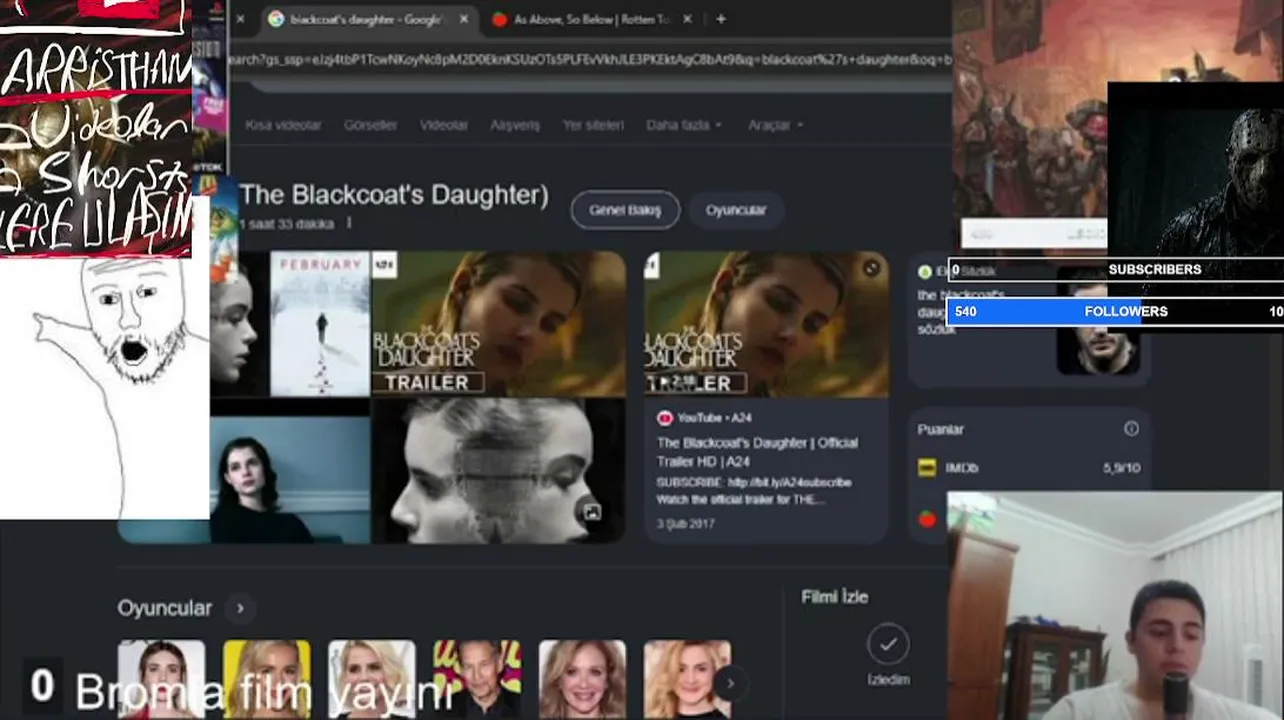Open the dark-haired woman still image

pos(289,480)
